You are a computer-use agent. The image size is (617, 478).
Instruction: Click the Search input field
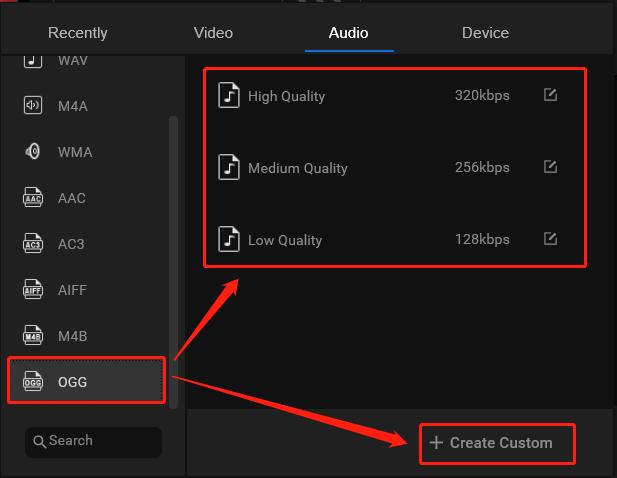coord(93,442)
